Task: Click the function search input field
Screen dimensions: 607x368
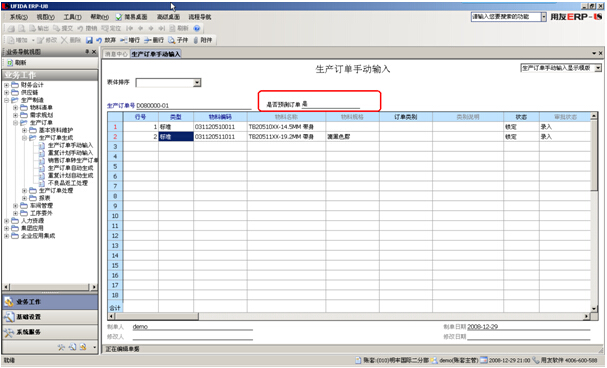Action: point(506,17)
